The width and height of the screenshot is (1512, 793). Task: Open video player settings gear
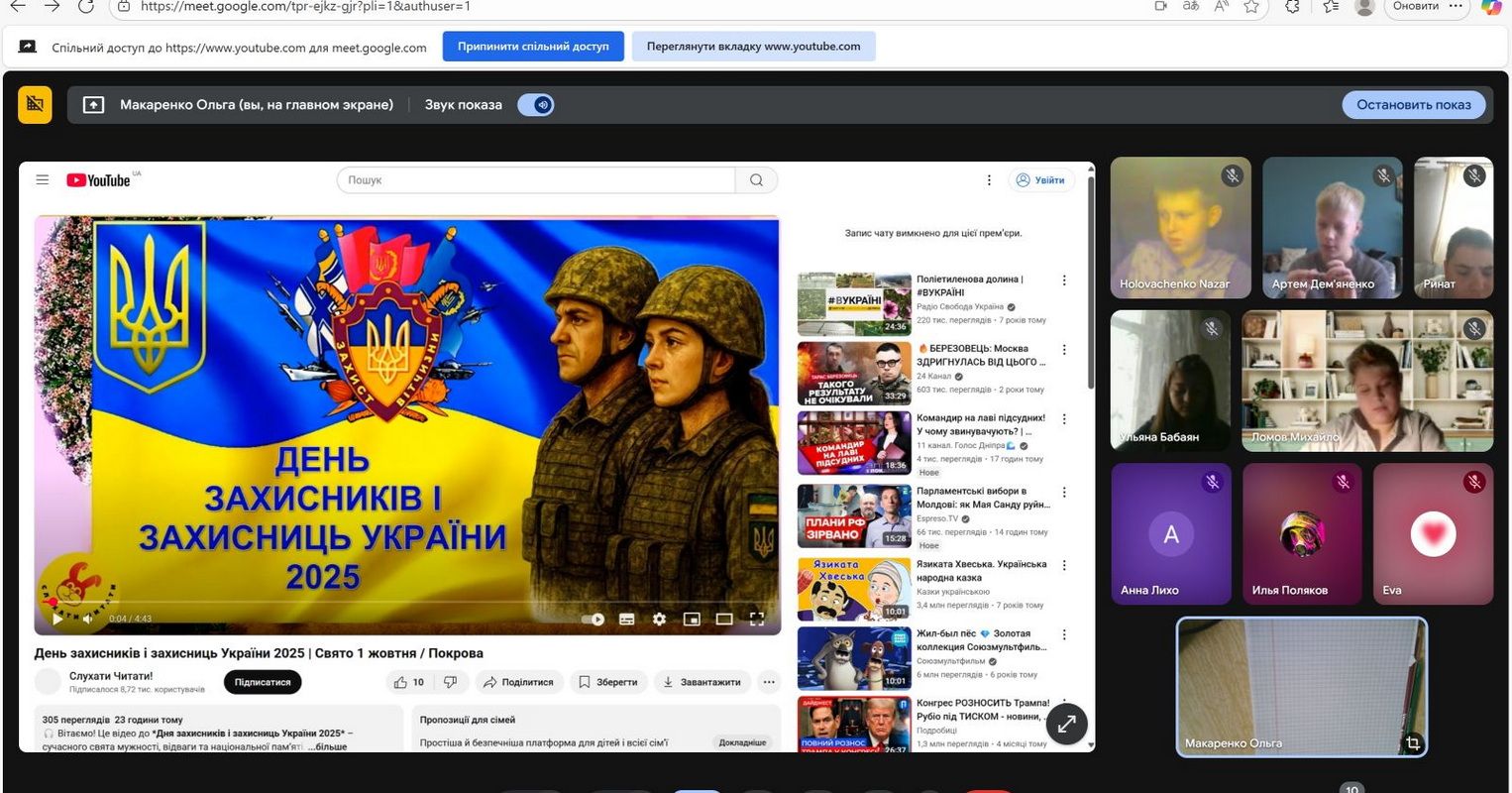coord(659,619)
